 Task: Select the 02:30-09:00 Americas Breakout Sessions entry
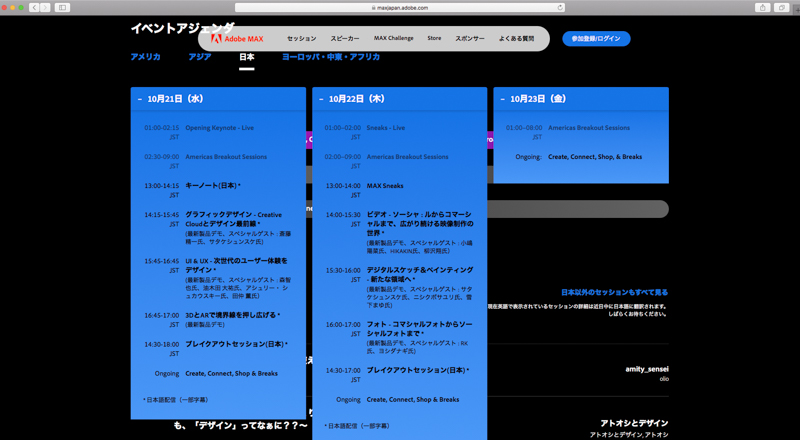[x=226, y=157]
